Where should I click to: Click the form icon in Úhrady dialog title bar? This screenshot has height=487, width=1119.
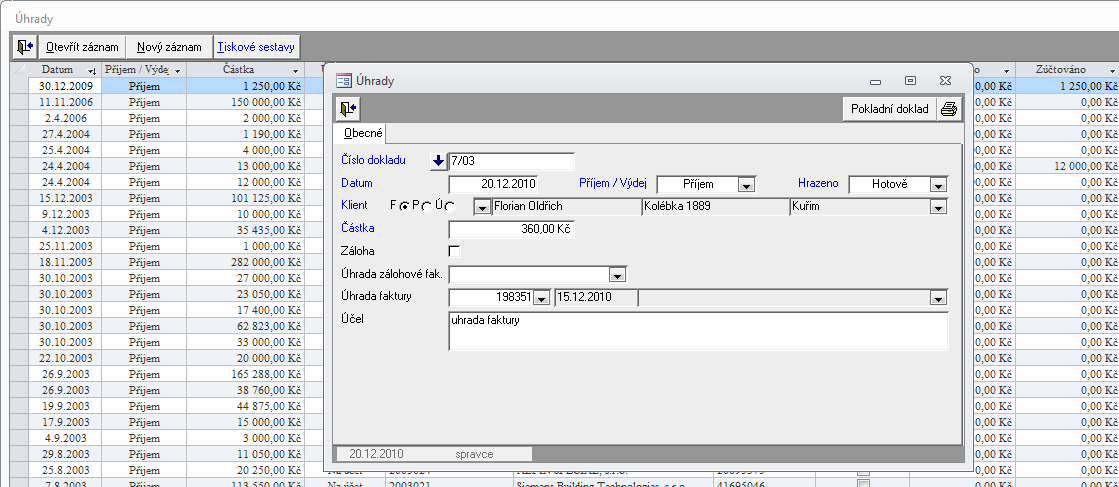point(344,81)
